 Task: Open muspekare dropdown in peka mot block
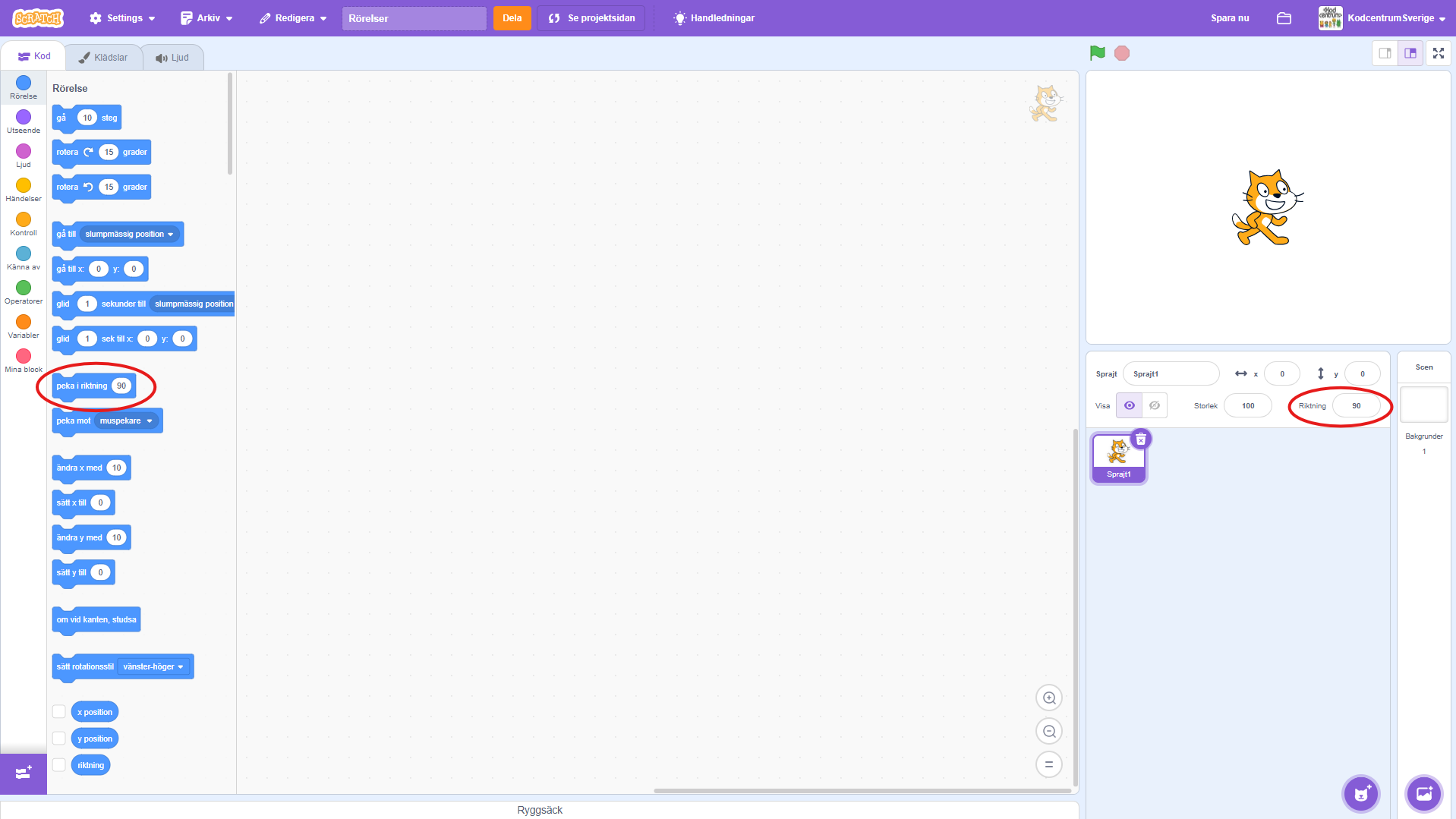127,421
